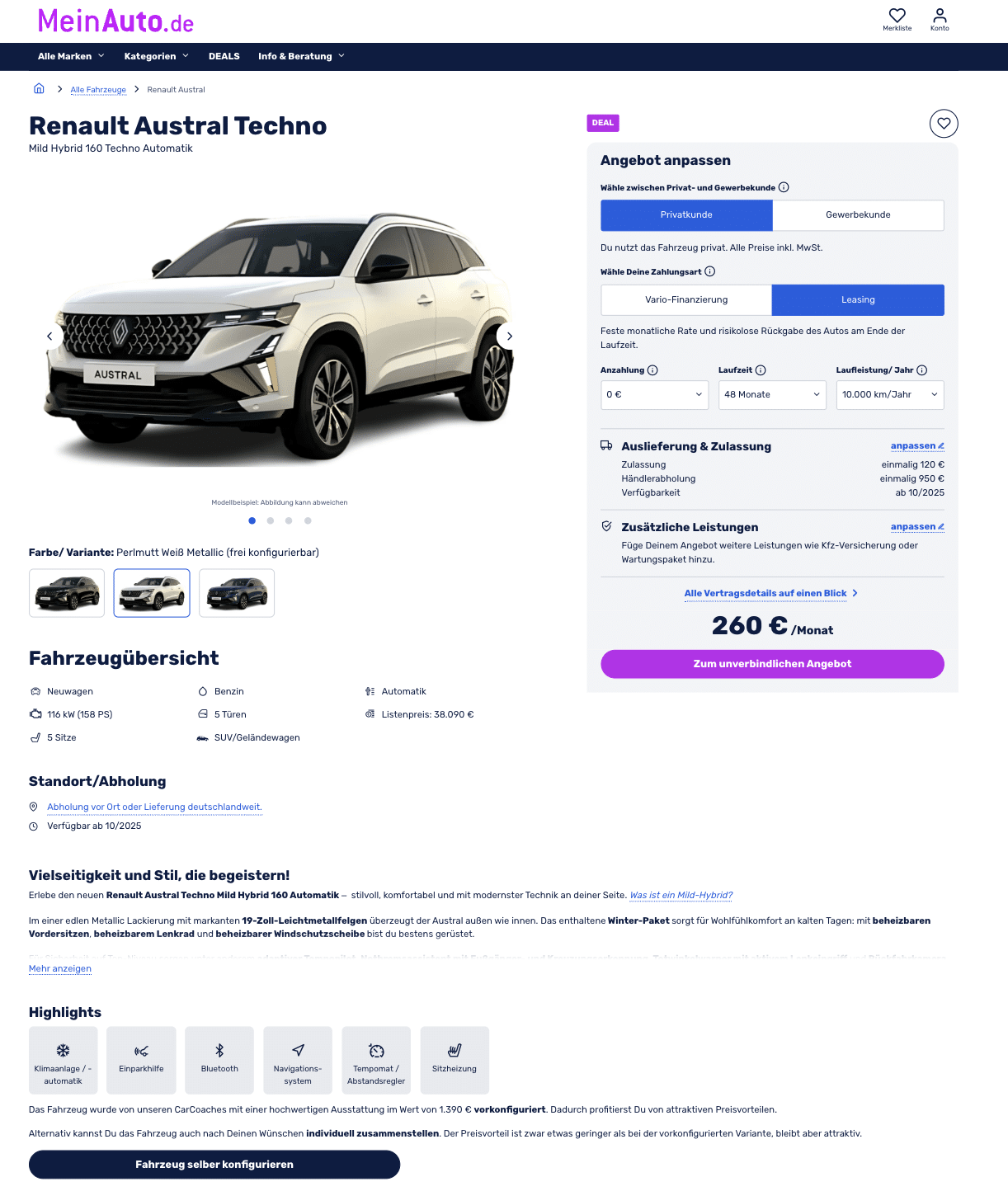Screen dimensions: 1008x1191
Task: Select Privatkunde customer type
Action: (686, 214)
